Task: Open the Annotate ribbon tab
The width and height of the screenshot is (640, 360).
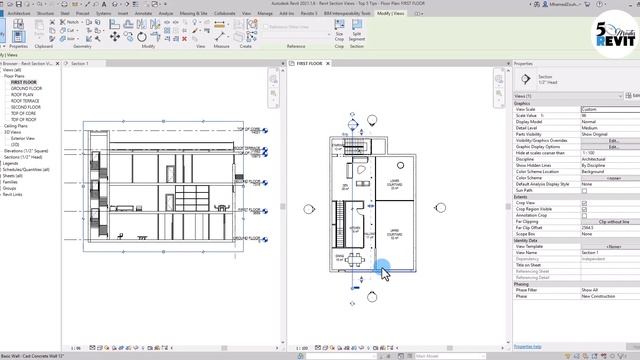Action: click(143, 13)
